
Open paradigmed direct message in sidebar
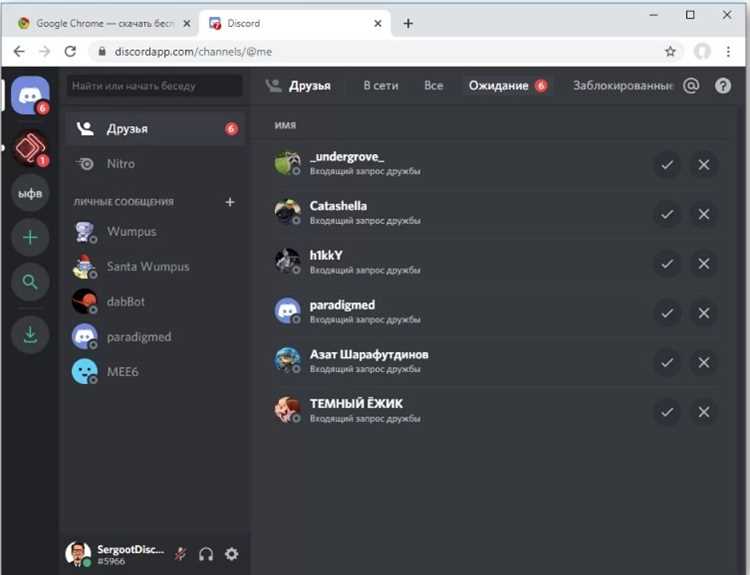click(x=155, y=337)
